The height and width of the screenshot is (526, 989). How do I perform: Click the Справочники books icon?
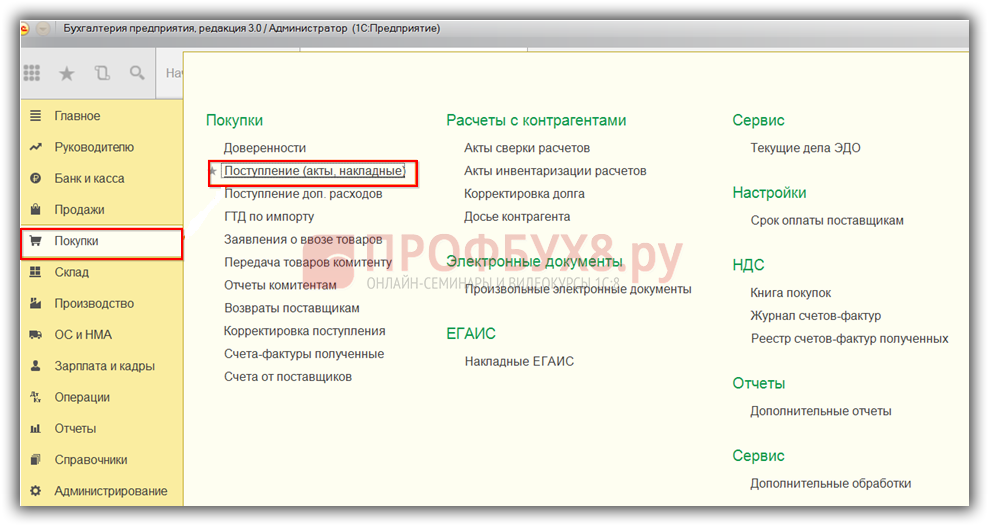pos(36,460)
